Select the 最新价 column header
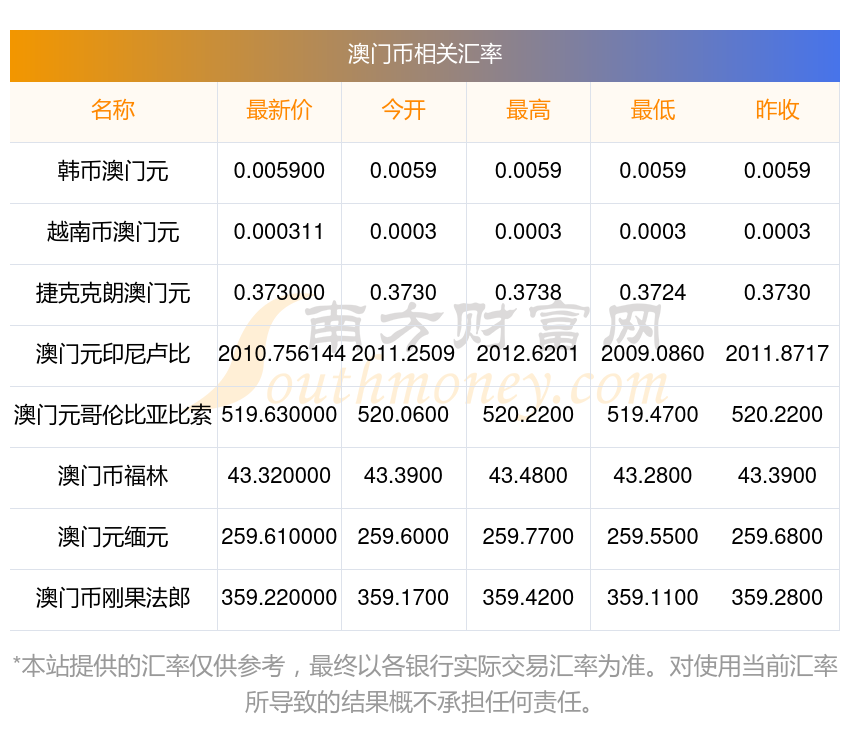Viewport: 850px width, 733px height. point(279,110)
